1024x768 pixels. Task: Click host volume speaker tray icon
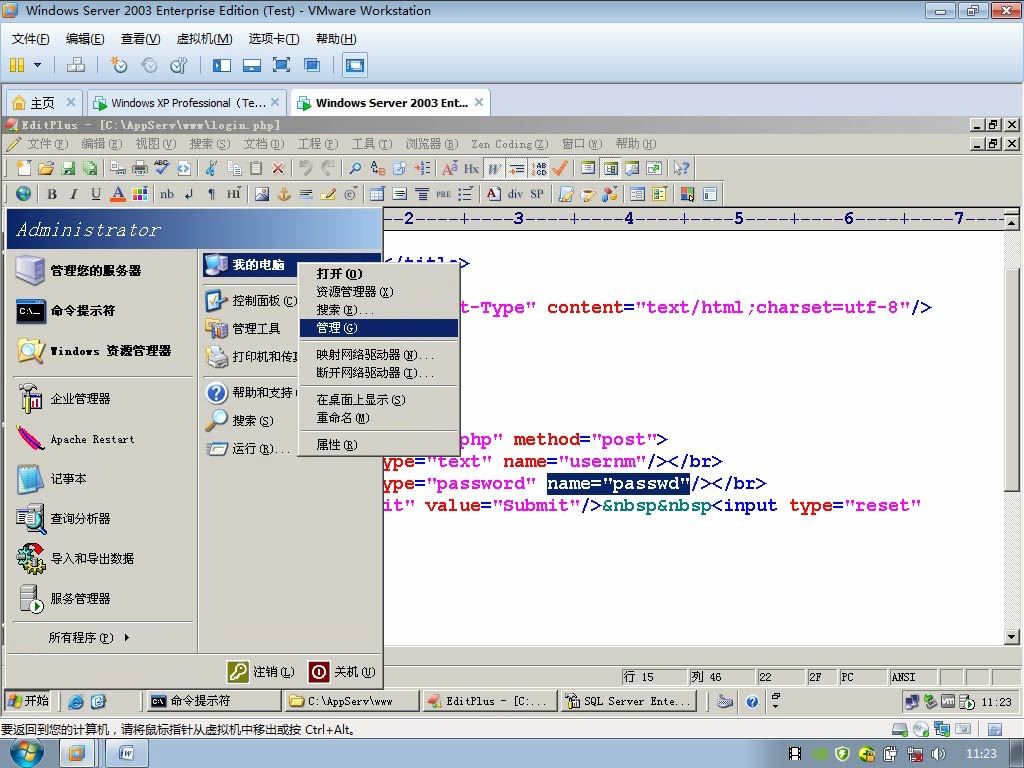pyautogui.click(x=938, y=754)
